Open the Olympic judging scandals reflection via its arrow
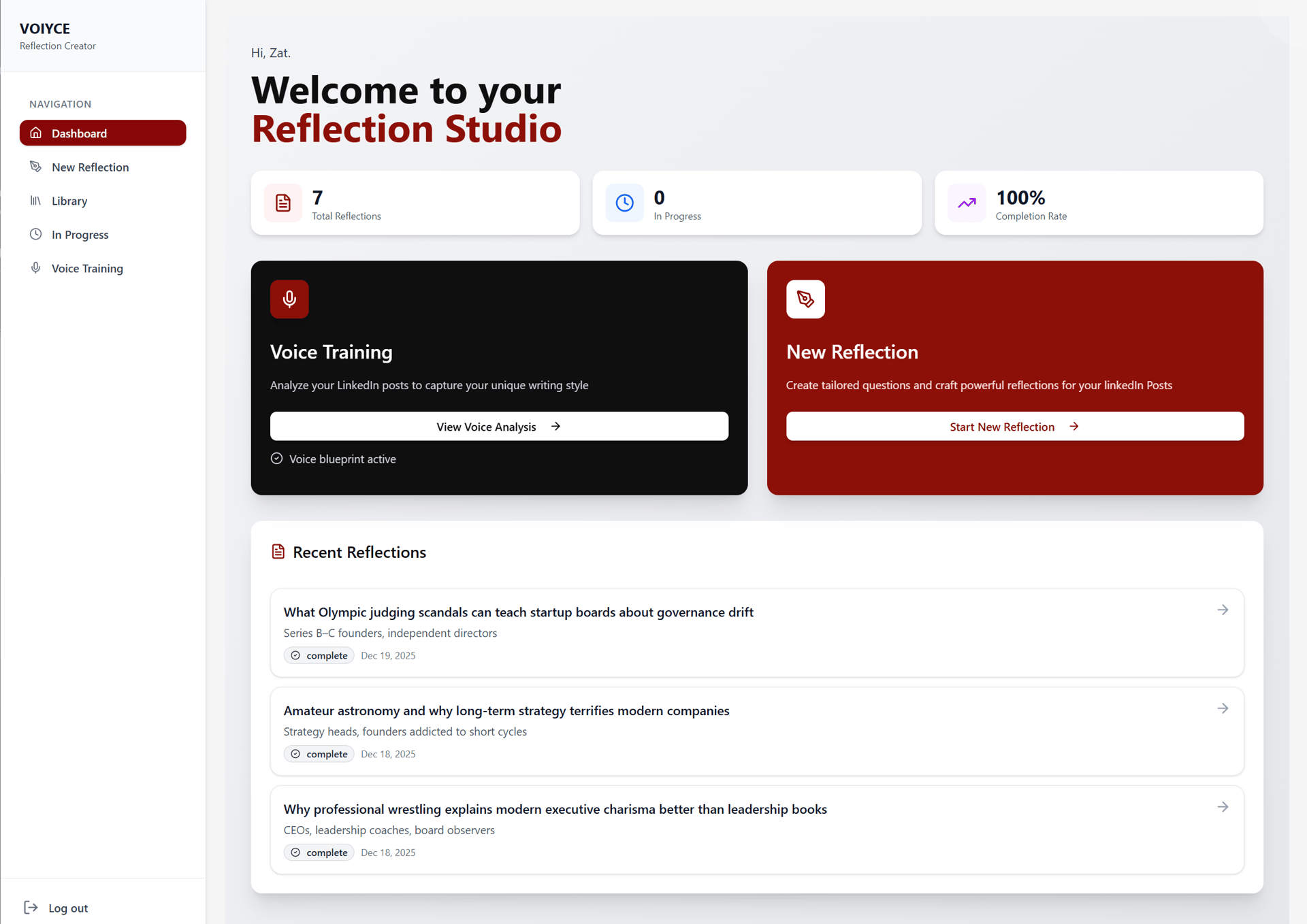 1223,610
